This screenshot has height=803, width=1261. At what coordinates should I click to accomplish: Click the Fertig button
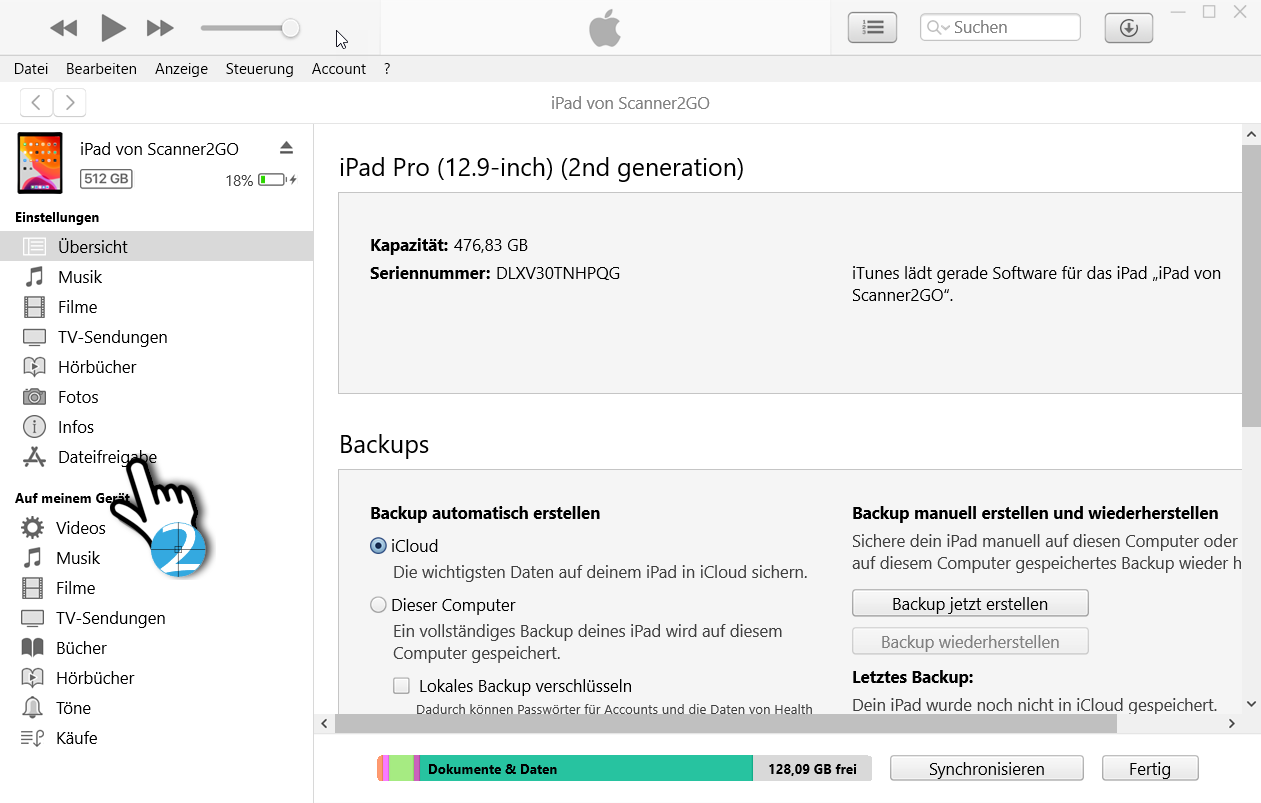tap(1150, 769)
